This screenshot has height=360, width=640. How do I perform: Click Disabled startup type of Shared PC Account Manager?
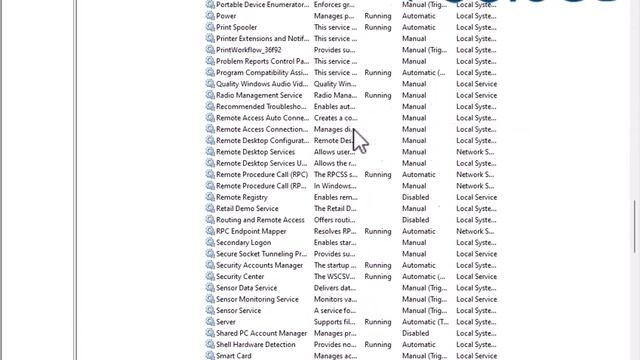[416, 333]
